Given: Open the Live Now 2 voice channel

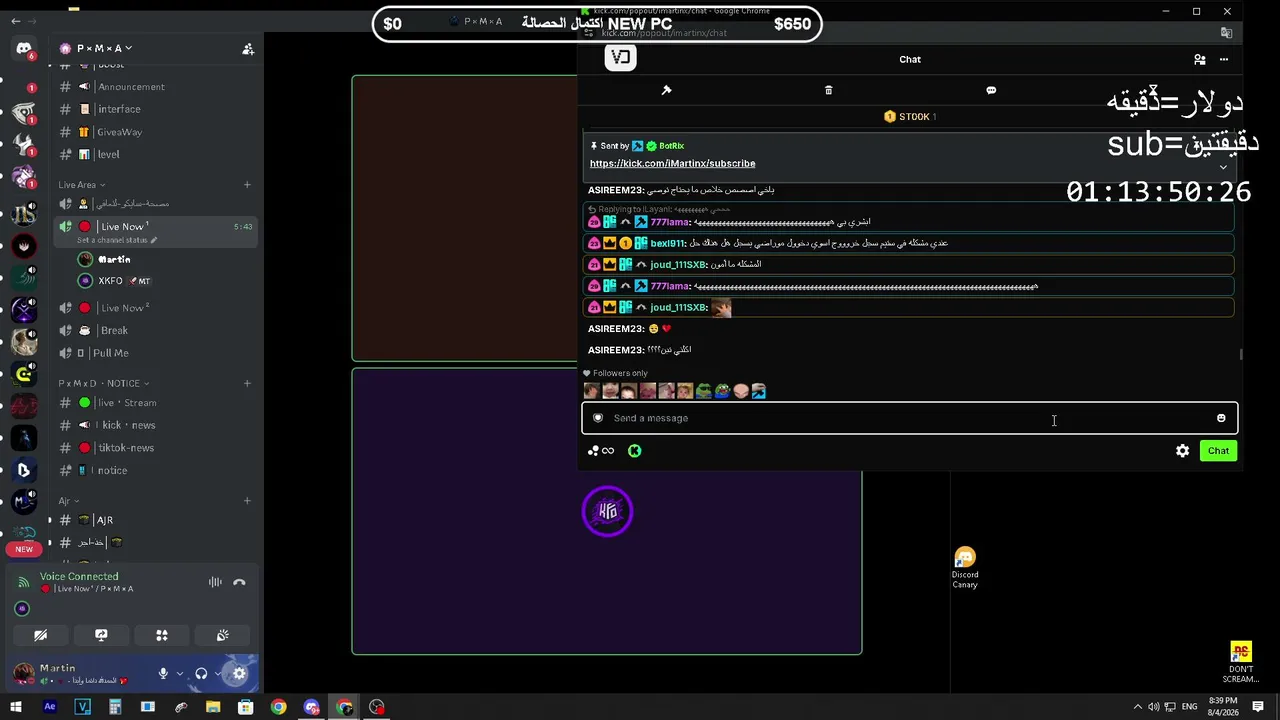Looking at the screenshot, I should click(155, 308).
